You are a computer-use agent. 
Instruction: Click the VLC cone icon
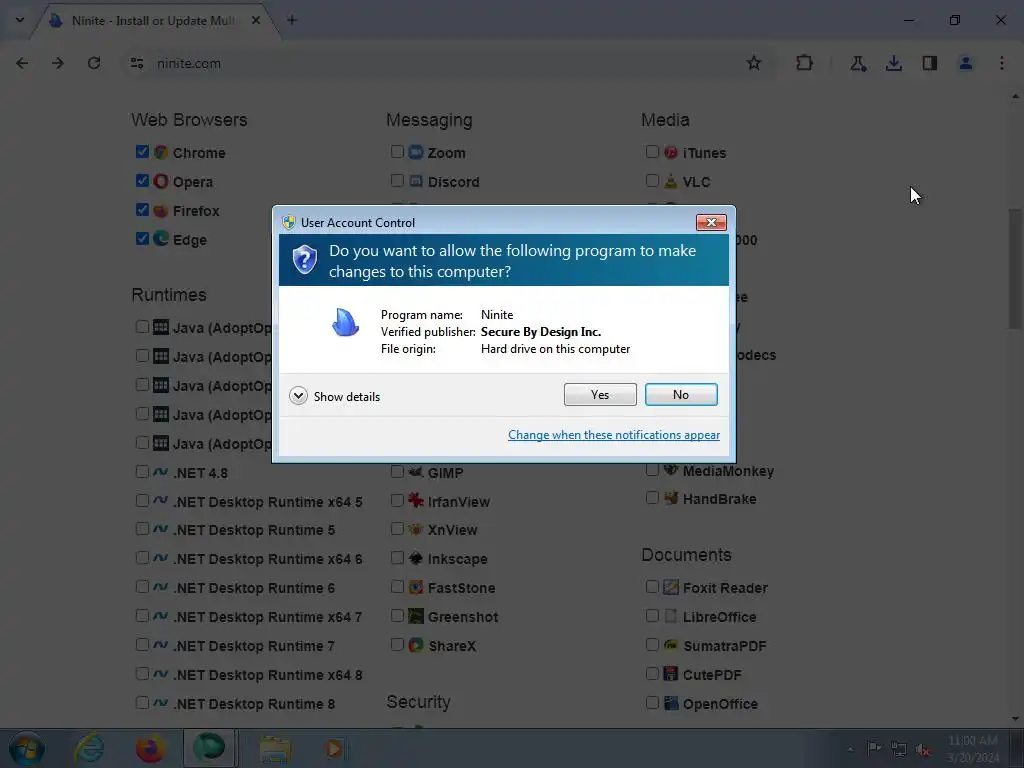tap(671, 181)
